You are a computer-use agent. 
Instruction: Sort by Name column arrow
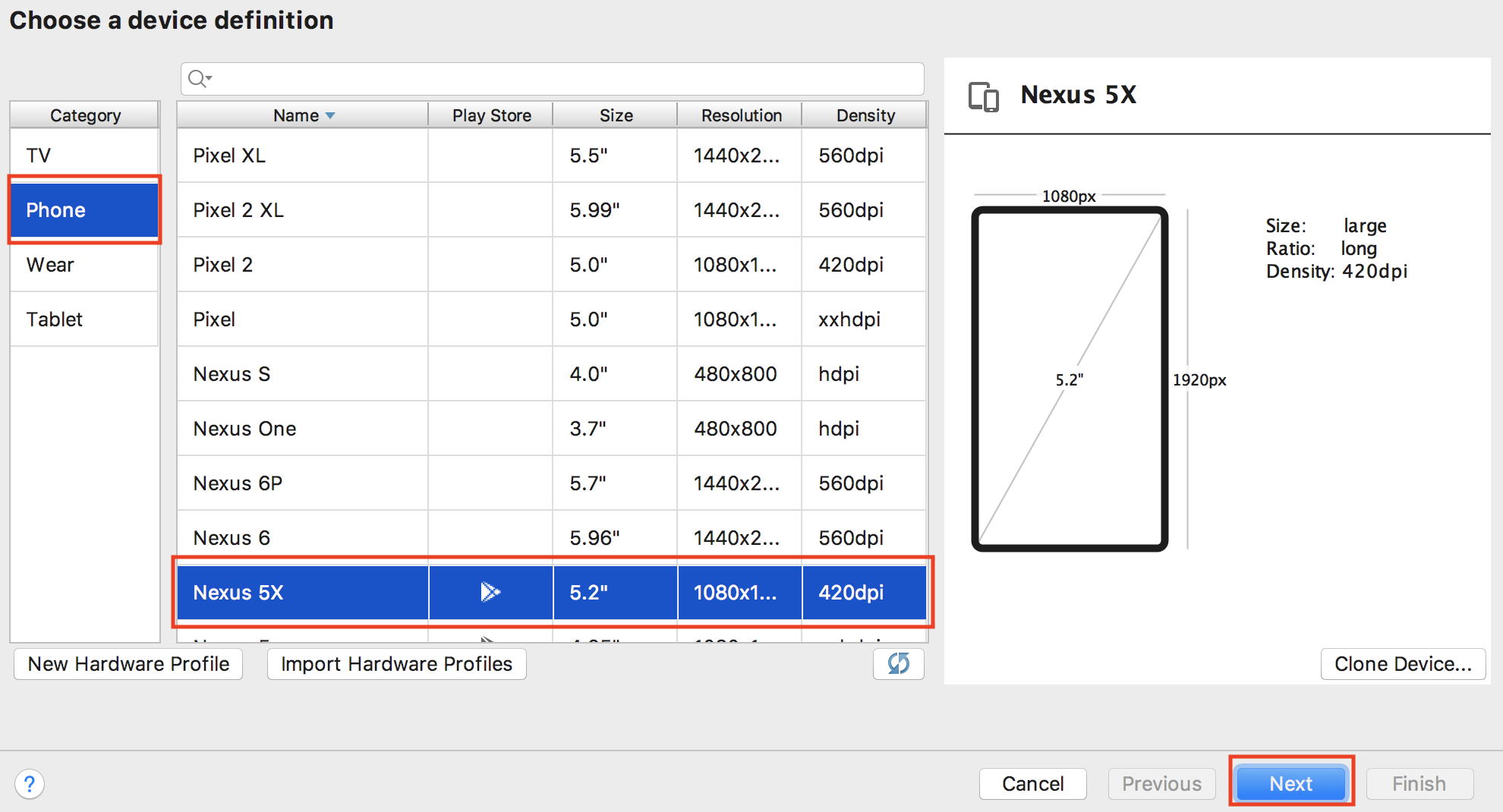[330, 115]
